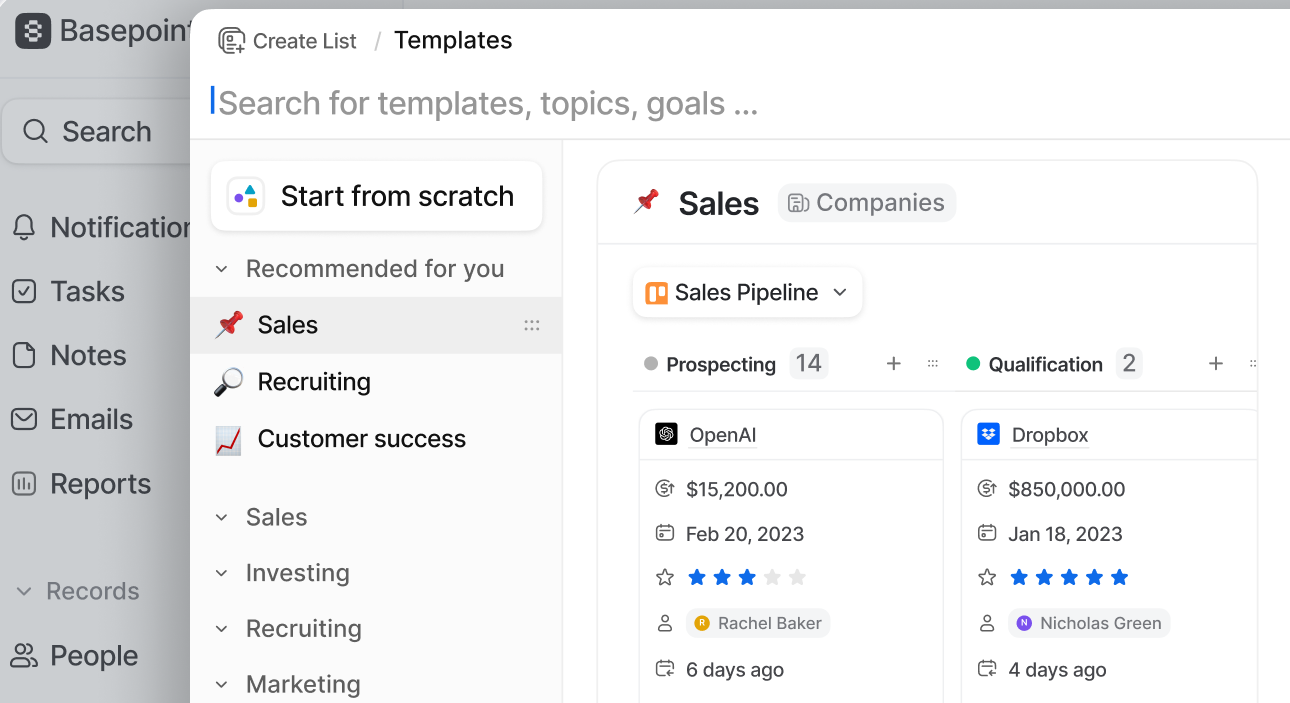Click the plus icon in Qualification column
1290x703 pixels.
pyautogui.click(x=1216, y=364)
